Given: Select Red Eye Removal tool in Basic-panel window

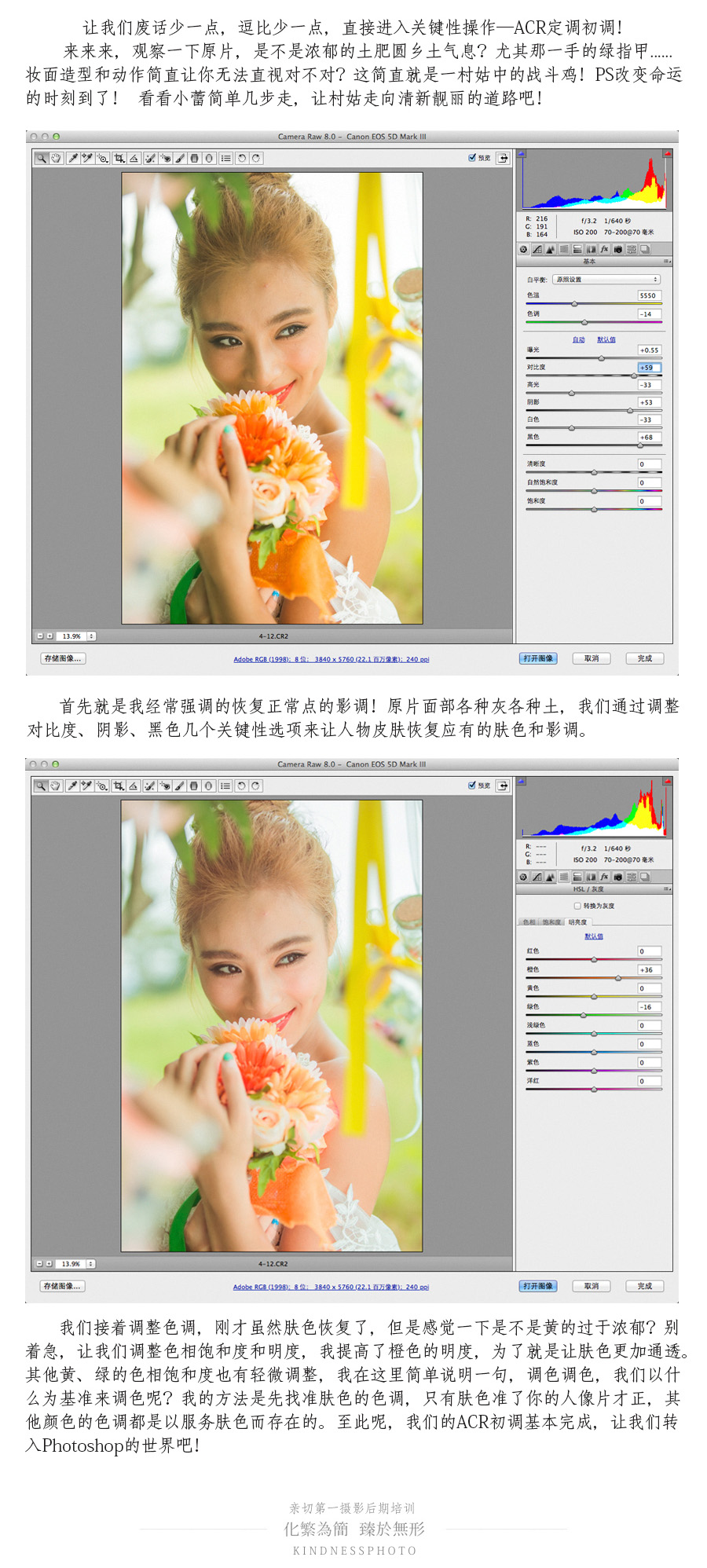Looking at the screenshot, I should pos(165,158).
